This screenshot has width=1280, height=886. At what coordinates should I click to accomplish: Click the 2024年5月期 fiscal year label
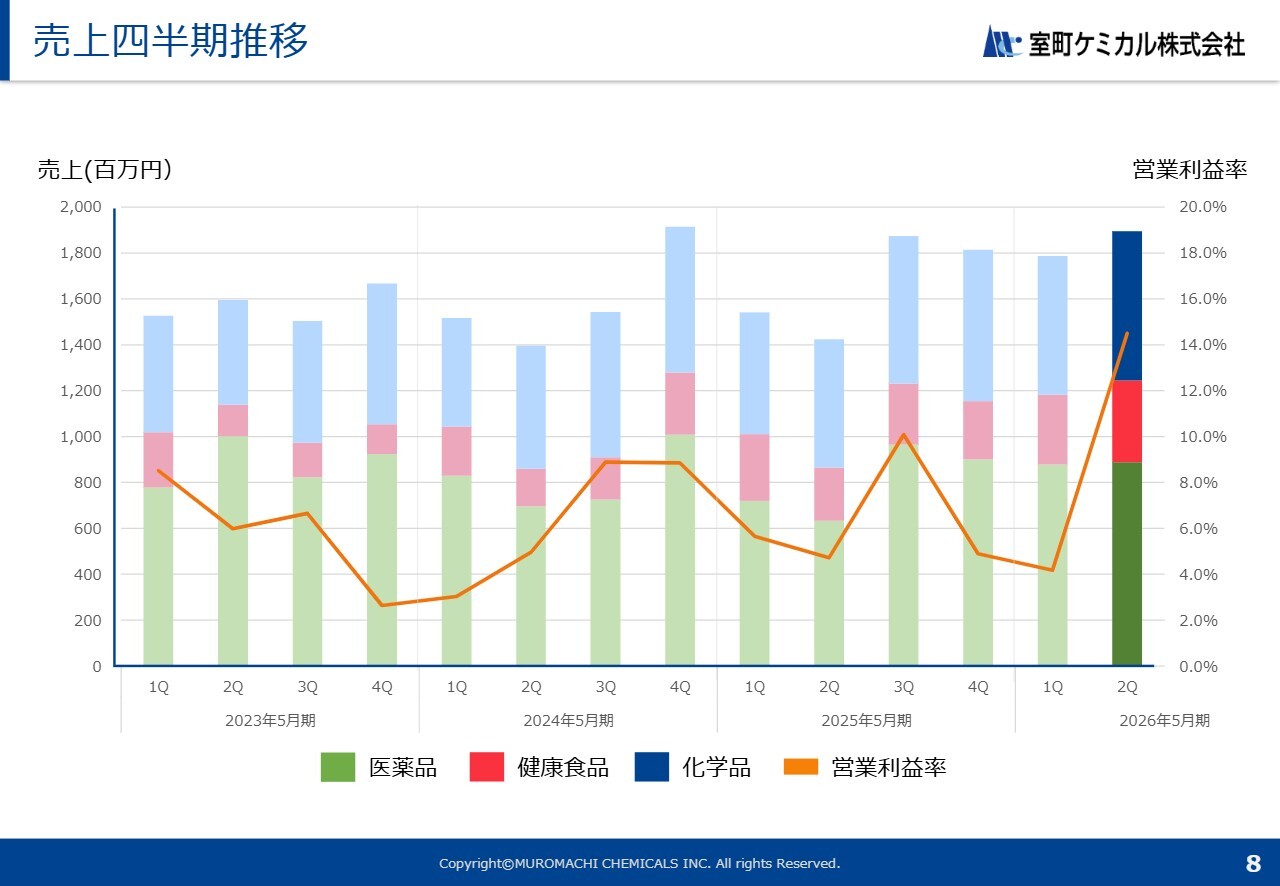(x=568, y=720)
